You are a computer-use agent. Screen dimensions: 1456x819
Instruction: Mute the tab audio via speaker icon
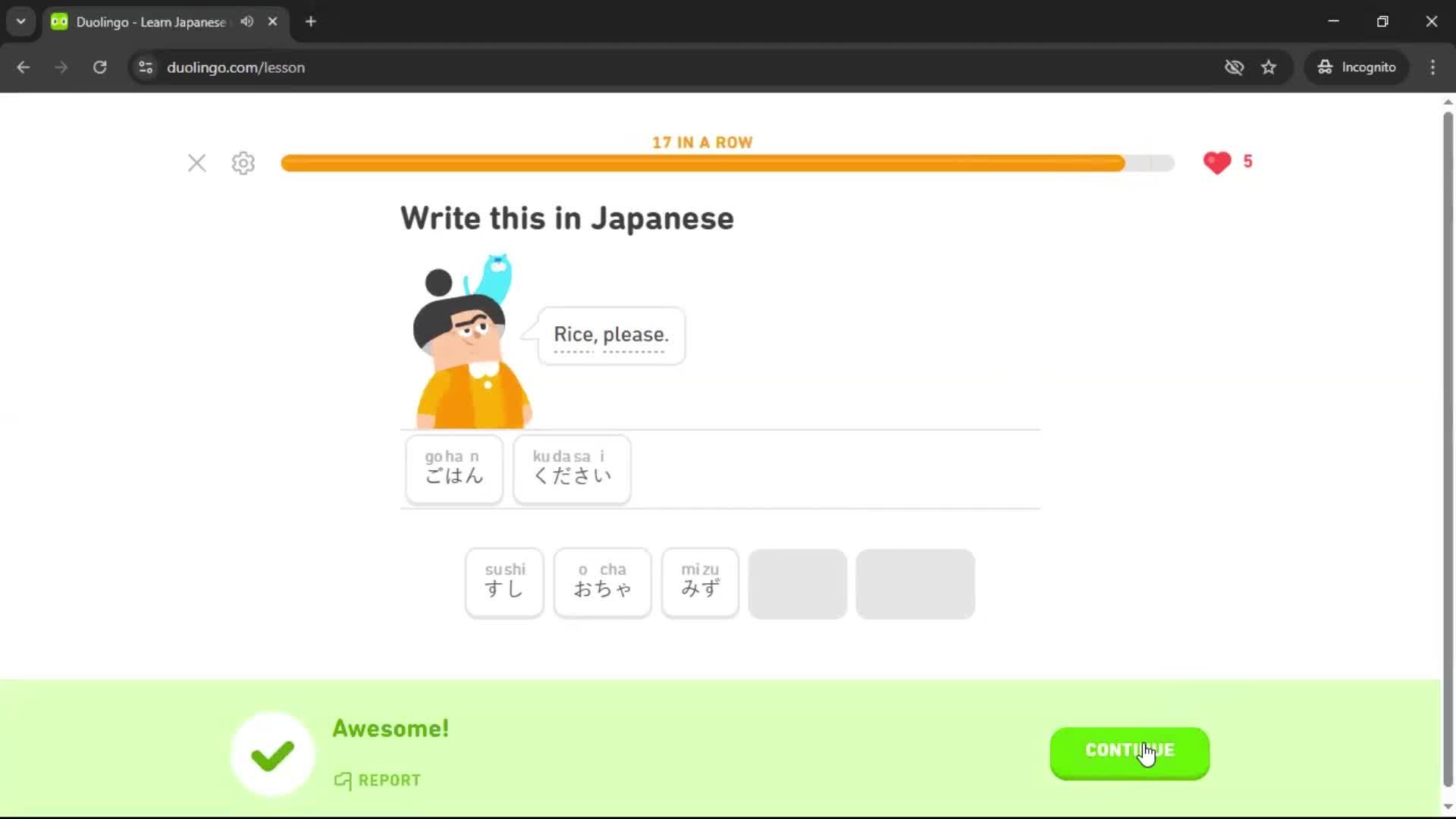point(246,21)
